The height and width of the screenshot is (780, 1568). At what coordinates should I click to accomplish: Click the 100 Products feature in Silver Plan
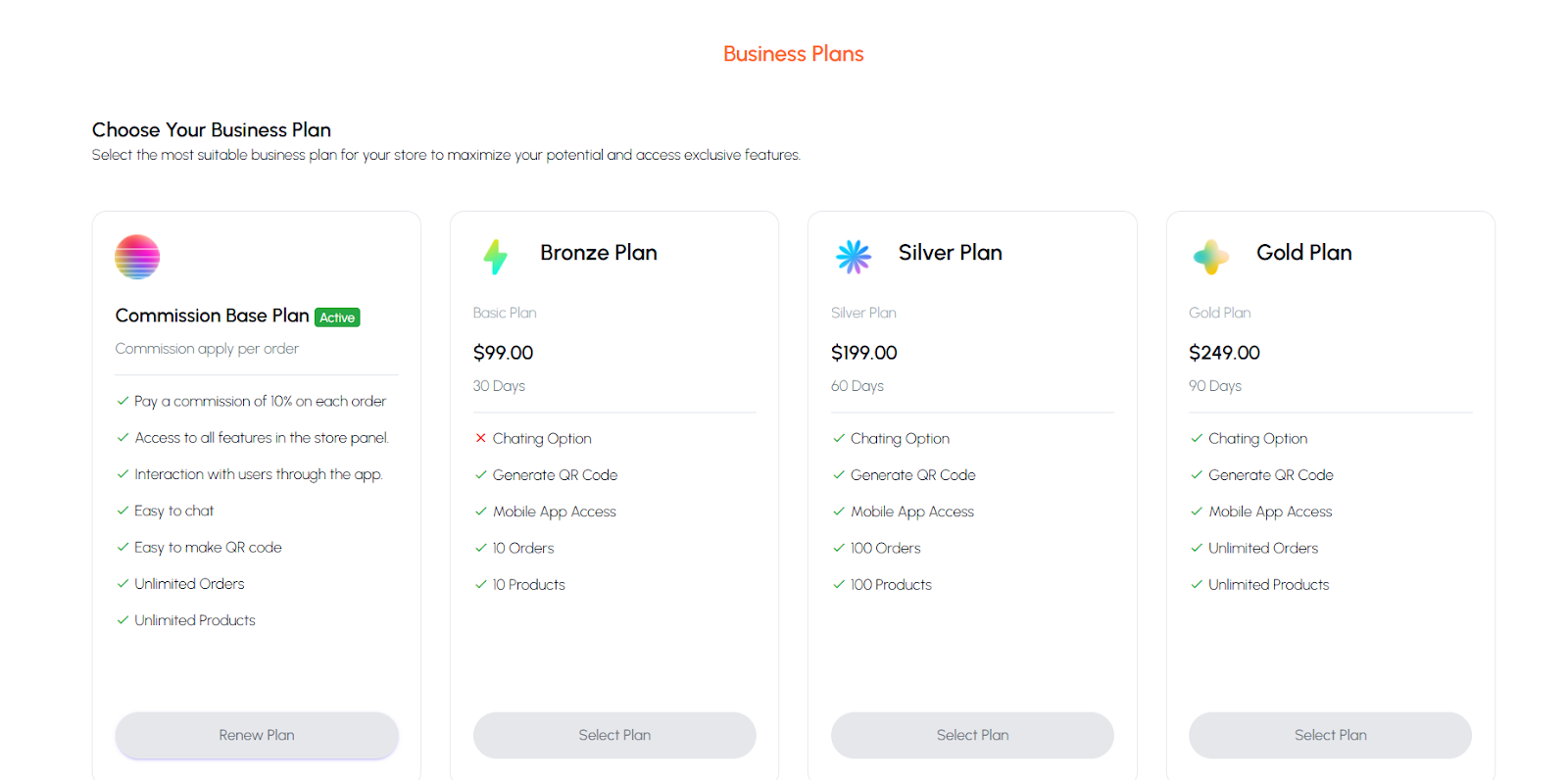(x=891, y=585)
